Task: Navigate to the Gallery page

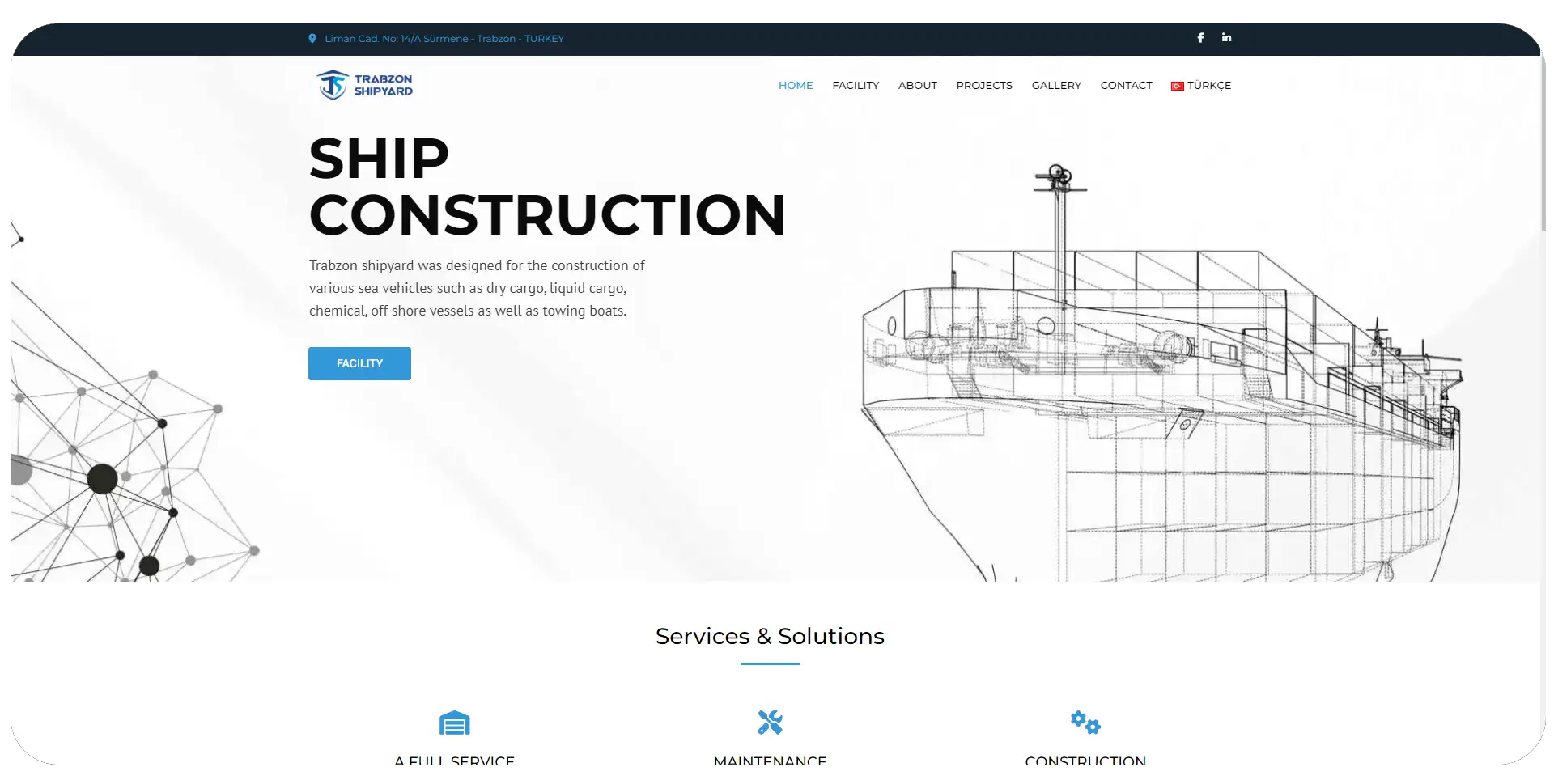Action: click(x=1055, y=86)
